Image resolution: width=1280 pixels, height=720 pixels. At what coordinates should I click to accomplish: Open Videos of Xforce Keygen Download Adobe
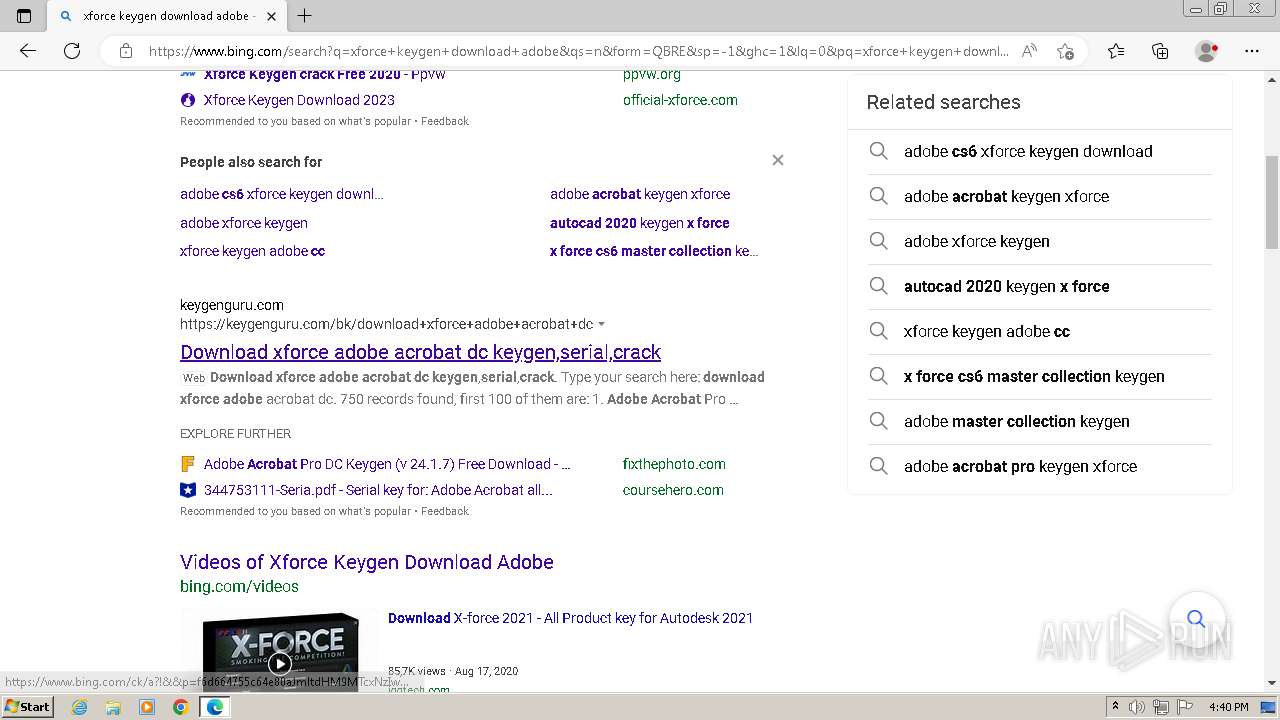(x=367, y=562)
